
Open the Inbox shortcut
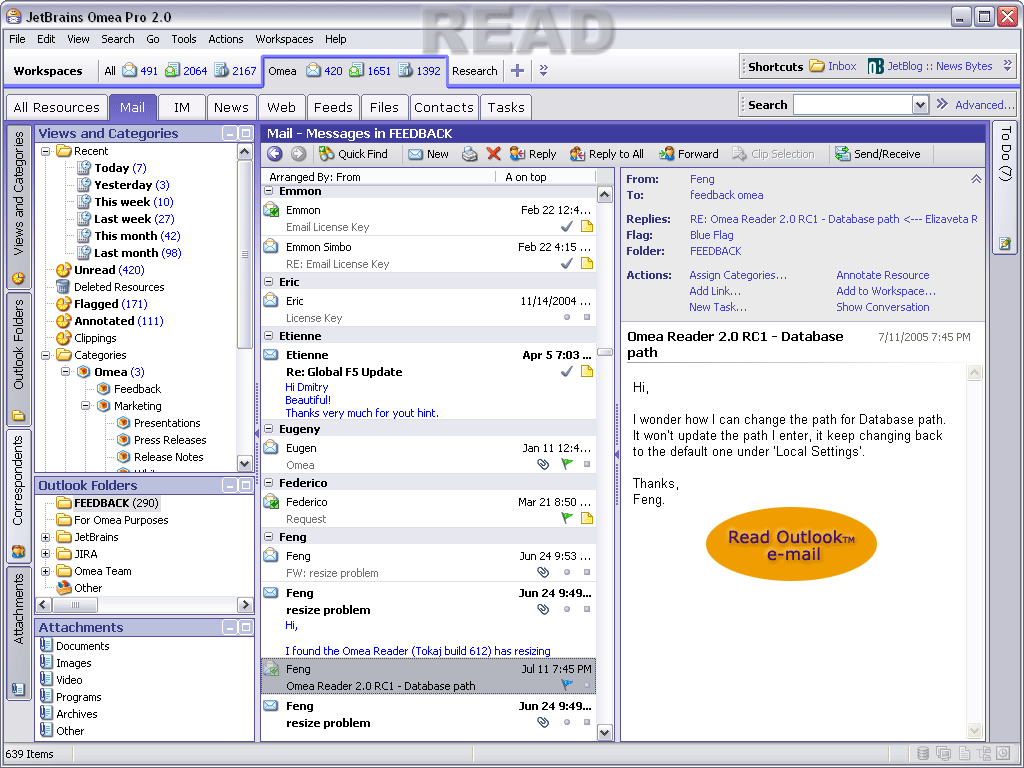click(833, 66)
